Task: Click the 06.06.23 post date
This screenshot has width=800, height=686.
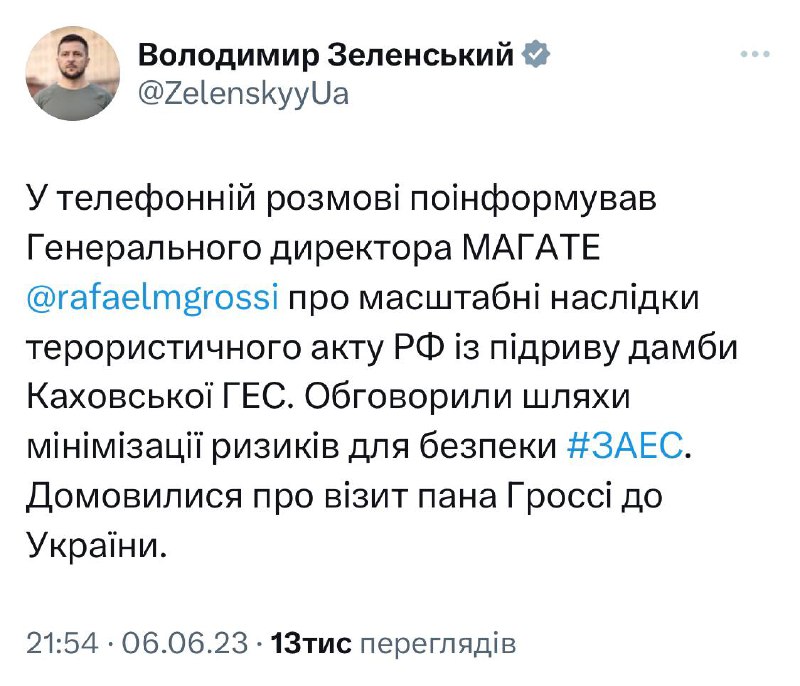Action: (185, 643)
